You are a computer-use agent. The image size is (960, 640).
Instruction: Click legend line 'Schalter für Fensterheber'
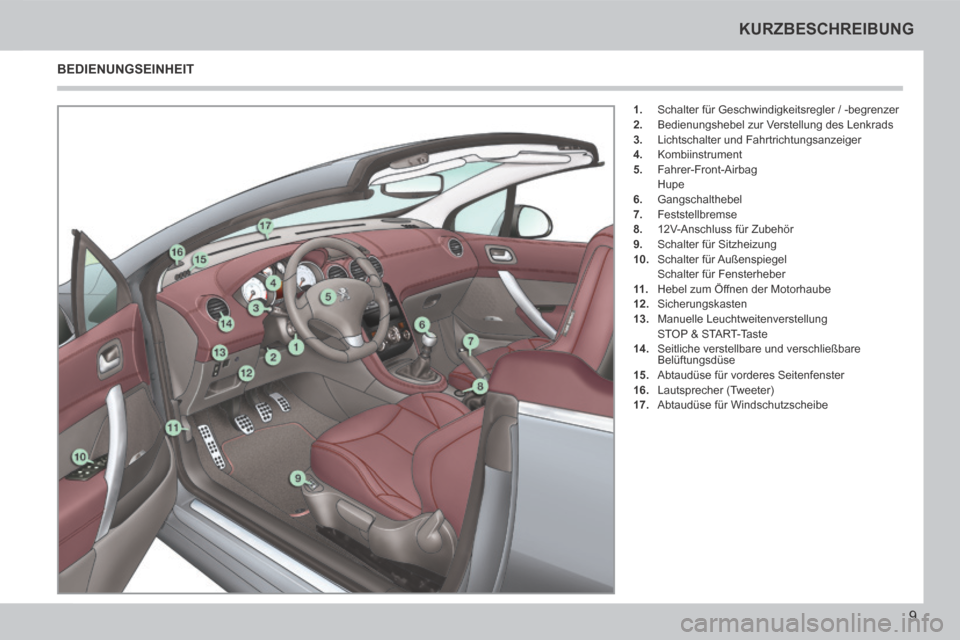(721, 274)
